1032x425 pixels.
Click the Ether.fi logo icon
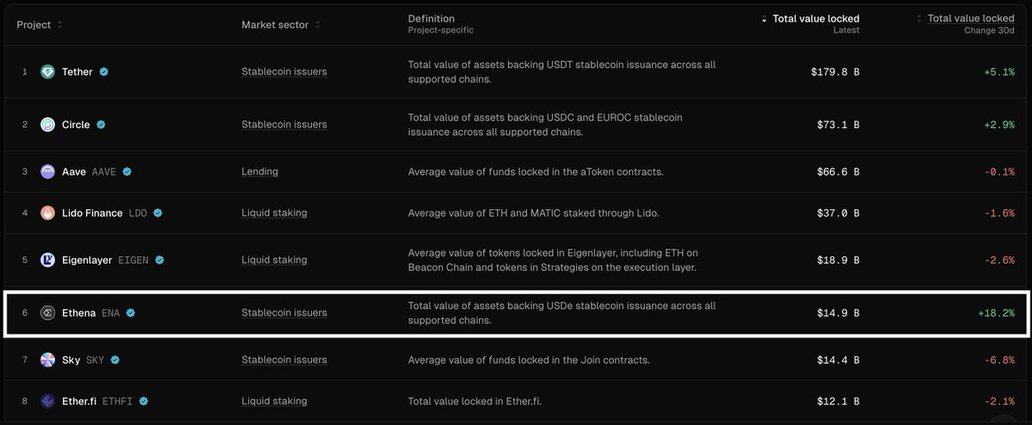(48, 401)
